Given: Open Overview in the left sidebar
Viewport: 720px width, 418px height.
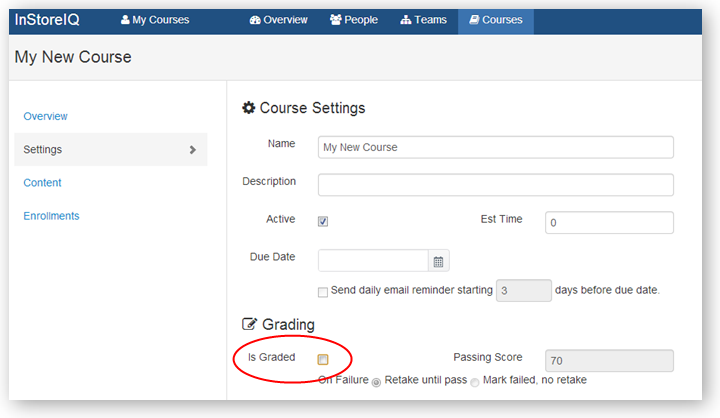Looking at the screenshot, I should pyautogui.click(x=46, y=116).
